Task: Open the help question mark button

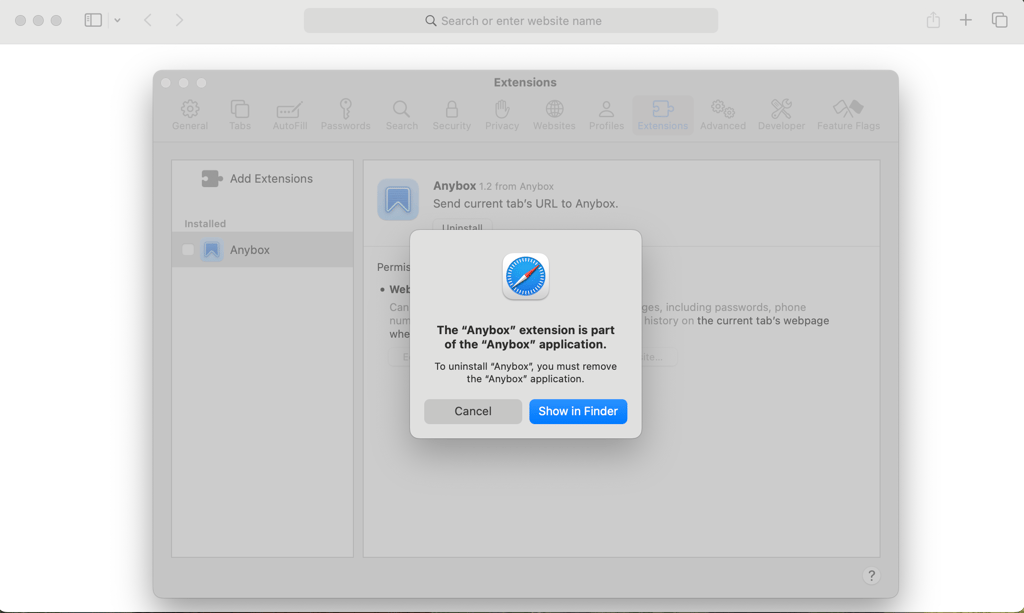Action: click(x=871, y=575)
